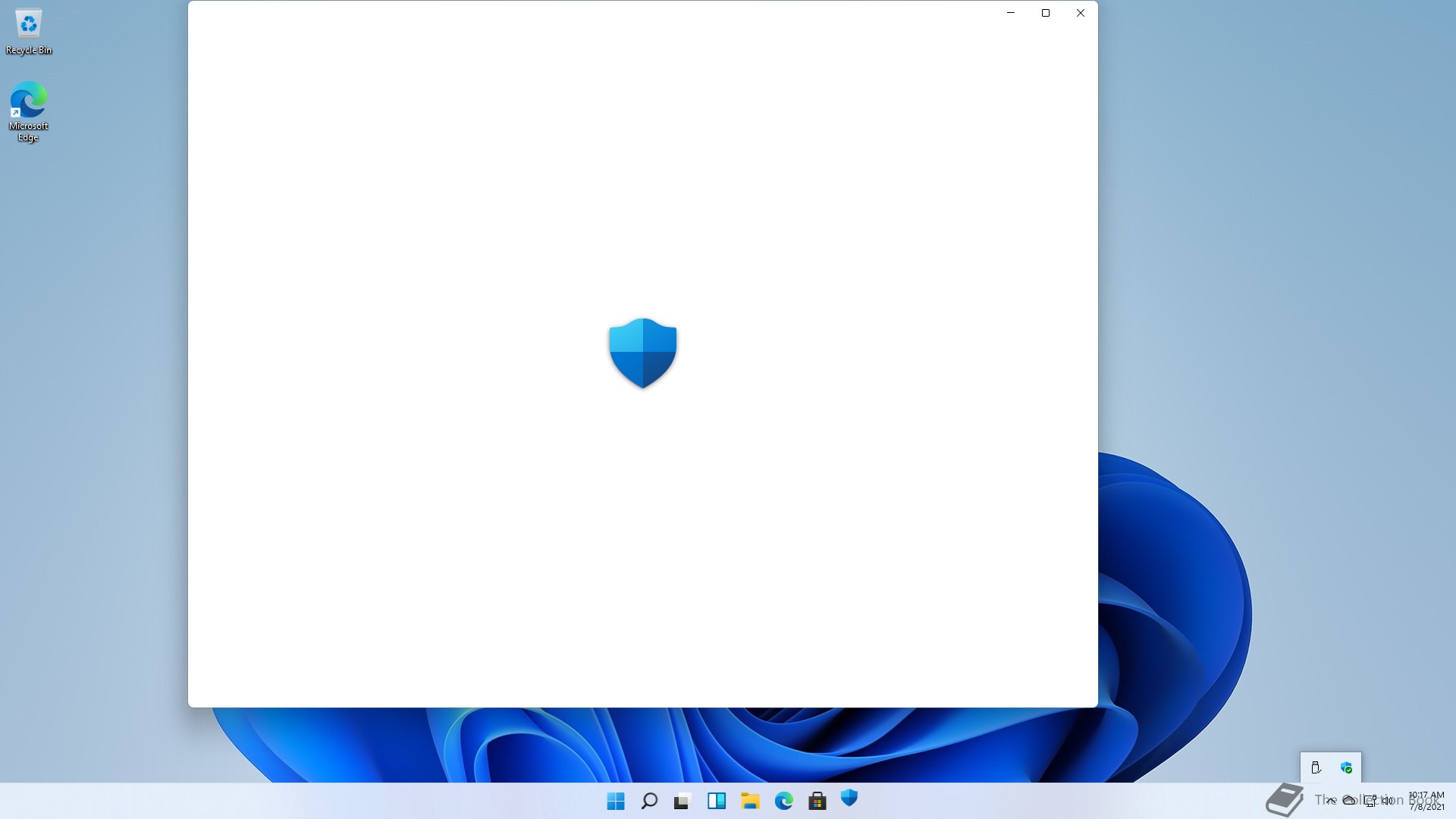
Task: Open the Microsoft Edge desktop shortcut
Action: (x=29, y=111)
